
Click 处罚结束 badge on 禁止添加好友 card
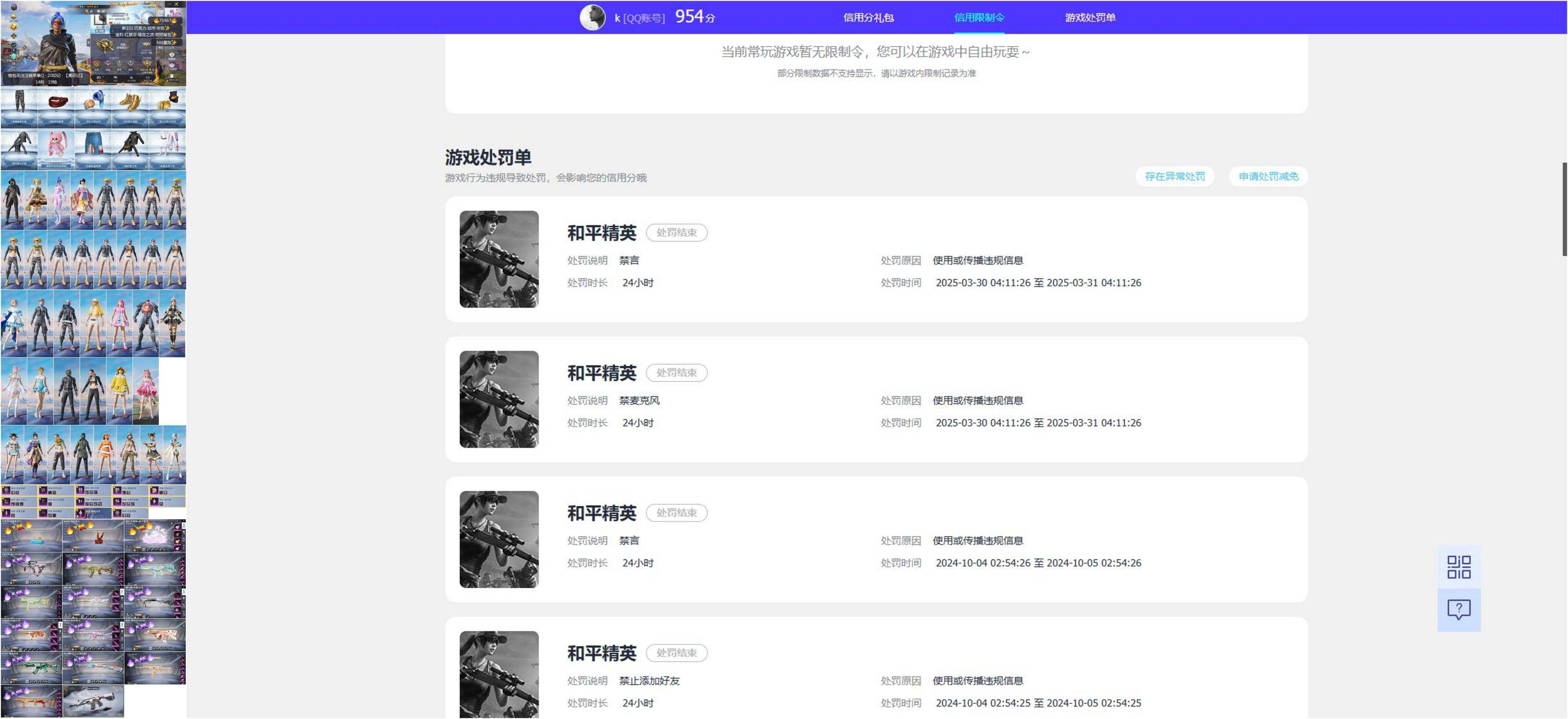[676, 653]
